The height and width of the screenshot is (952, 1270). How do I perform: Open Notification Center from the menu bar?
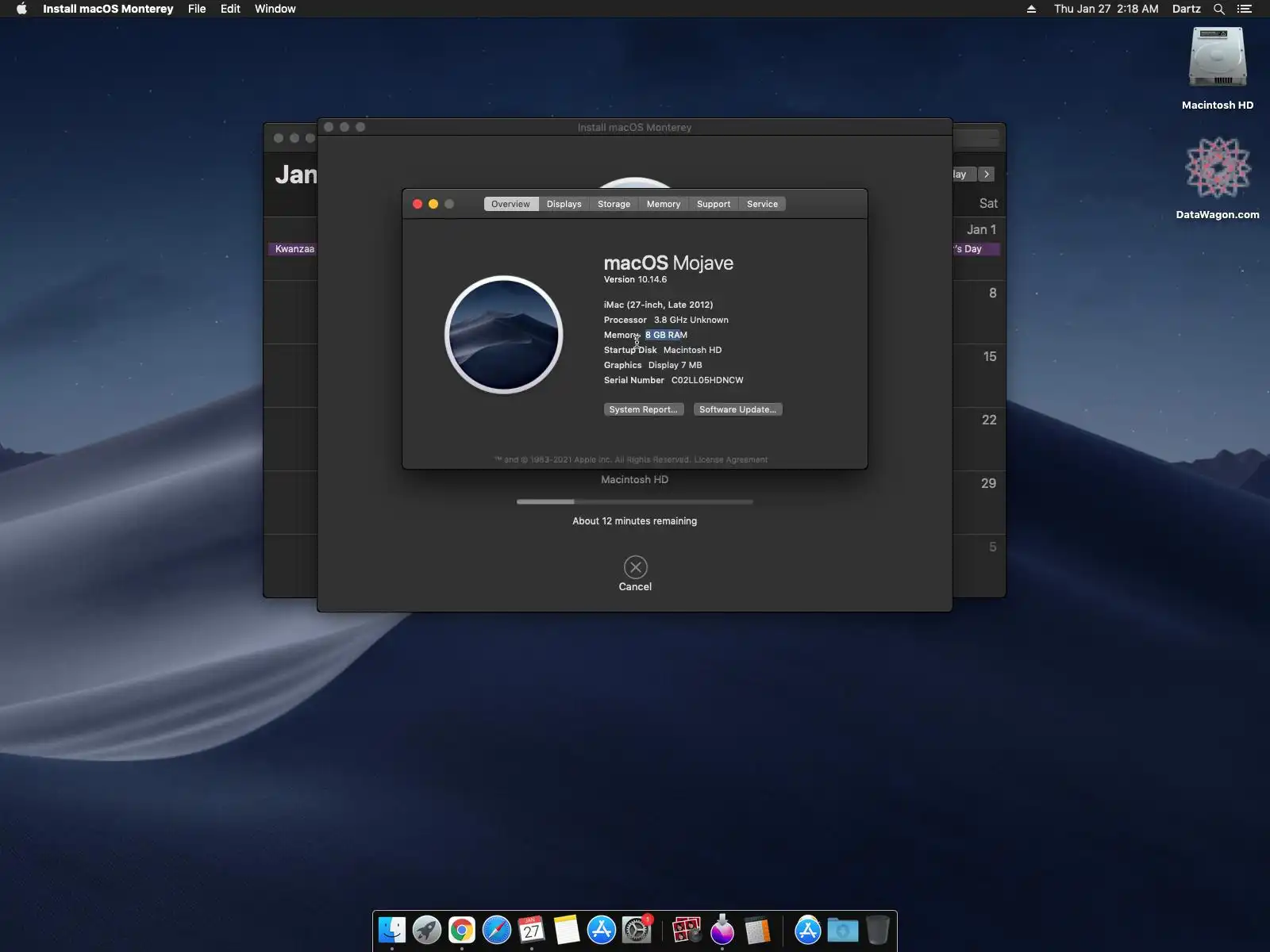tap(1245, 9)
